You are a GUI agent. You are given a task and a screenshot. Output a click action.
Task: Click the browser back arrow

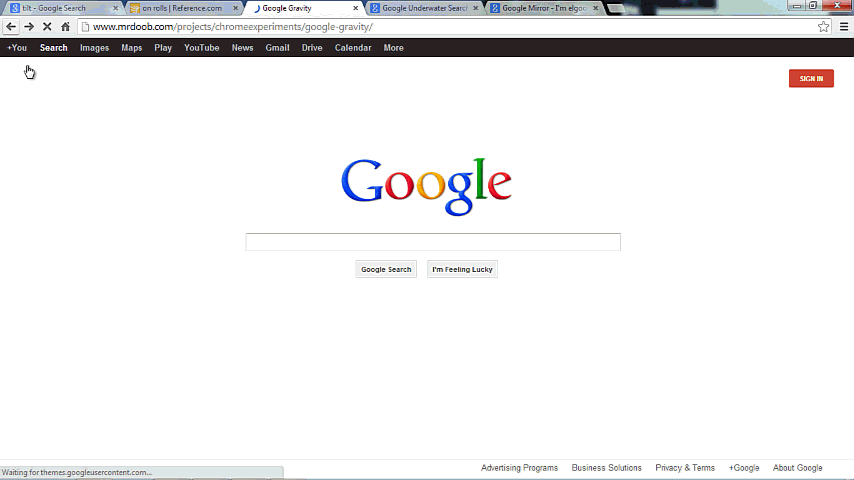(x=11, y=27)
